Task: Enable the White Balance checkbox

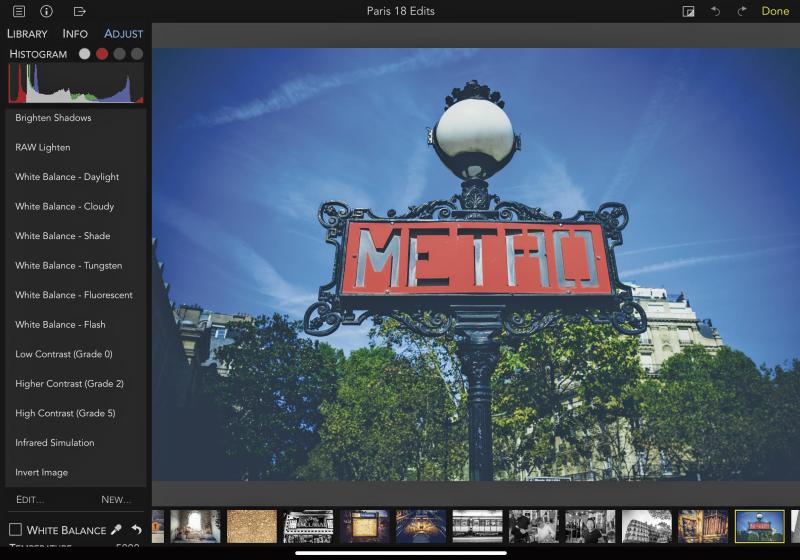Action: pos(15,529)
